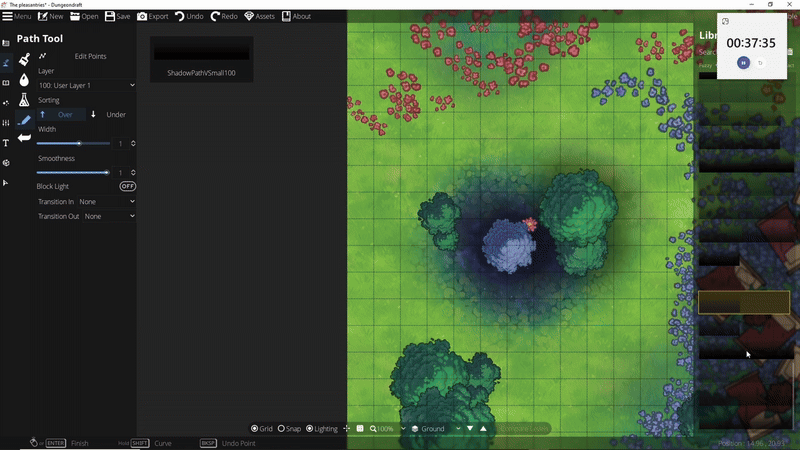Click the Export camera icon
This screenshot has height=450, width=800.
point(142,16)
